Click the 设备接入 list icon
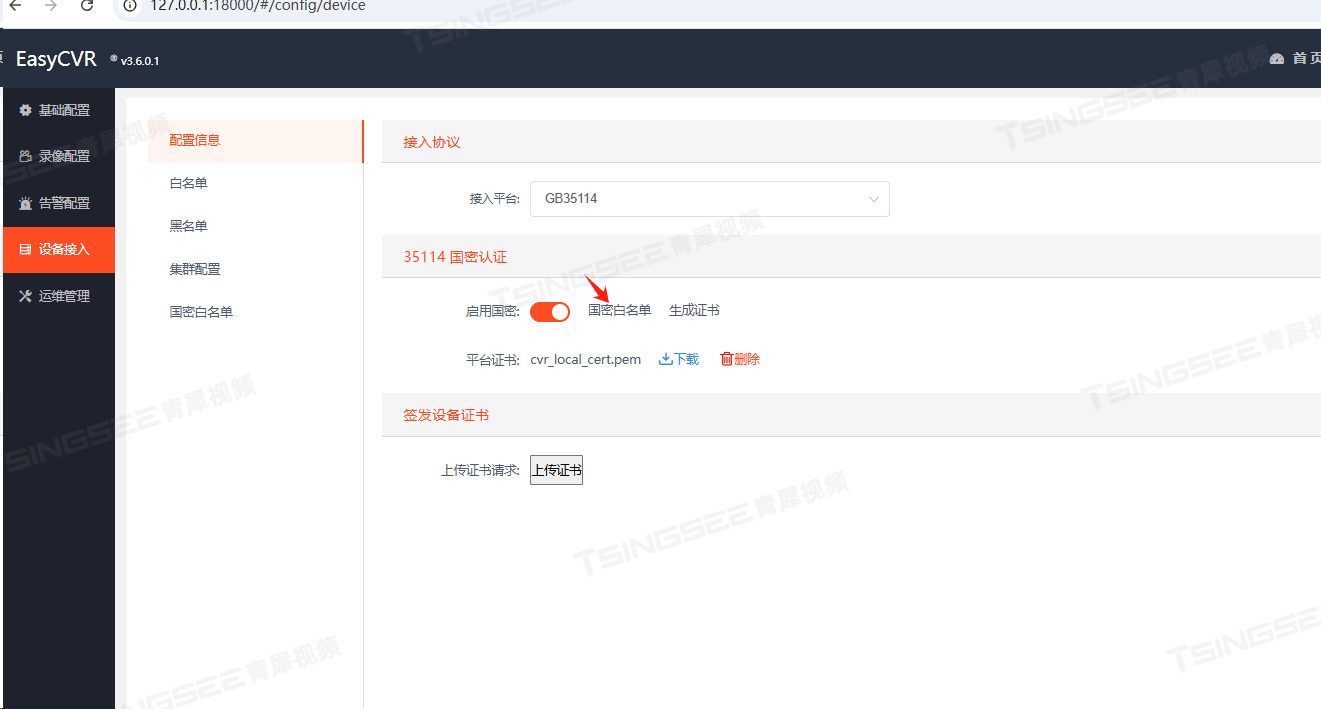The image size is (1321, 709). (x=26, y=249)
